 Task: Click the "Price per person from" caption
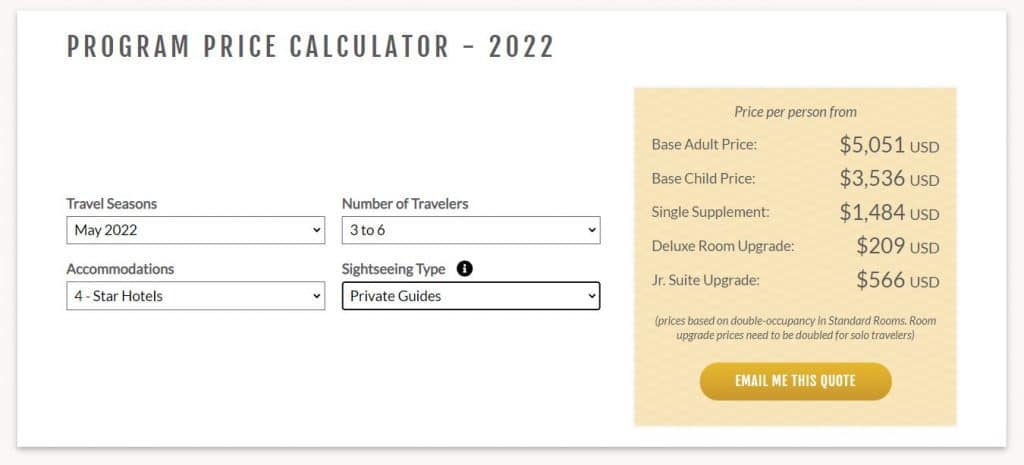coord(795,112)
